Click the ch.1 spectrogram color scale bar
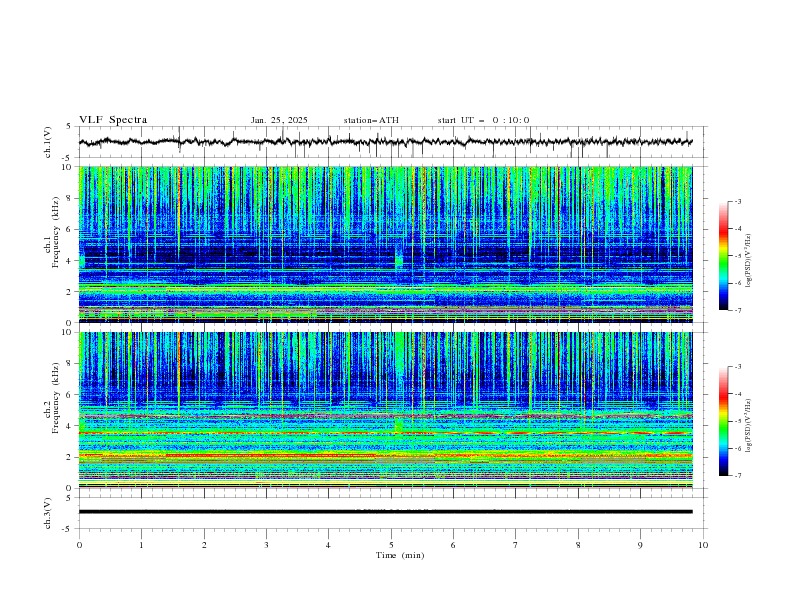The image size is (792, 612). tap(723, 255)
